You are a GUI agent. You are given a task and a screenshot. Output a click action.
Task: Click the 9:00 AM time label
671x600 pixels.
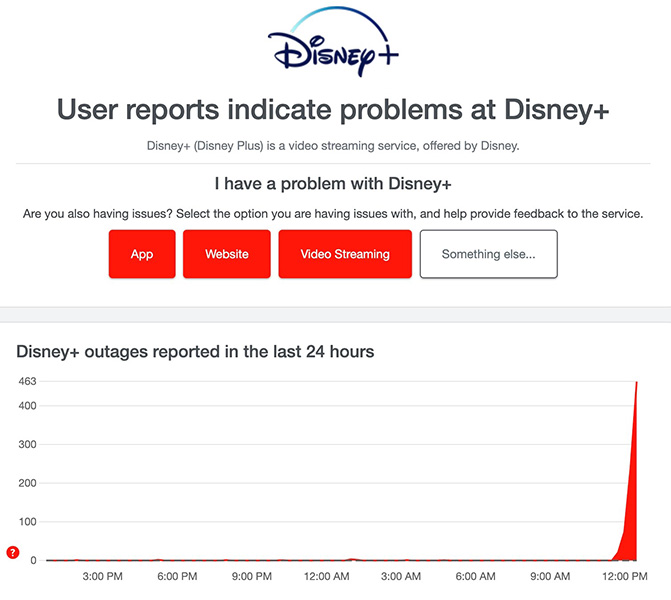[x=549, y=577]
